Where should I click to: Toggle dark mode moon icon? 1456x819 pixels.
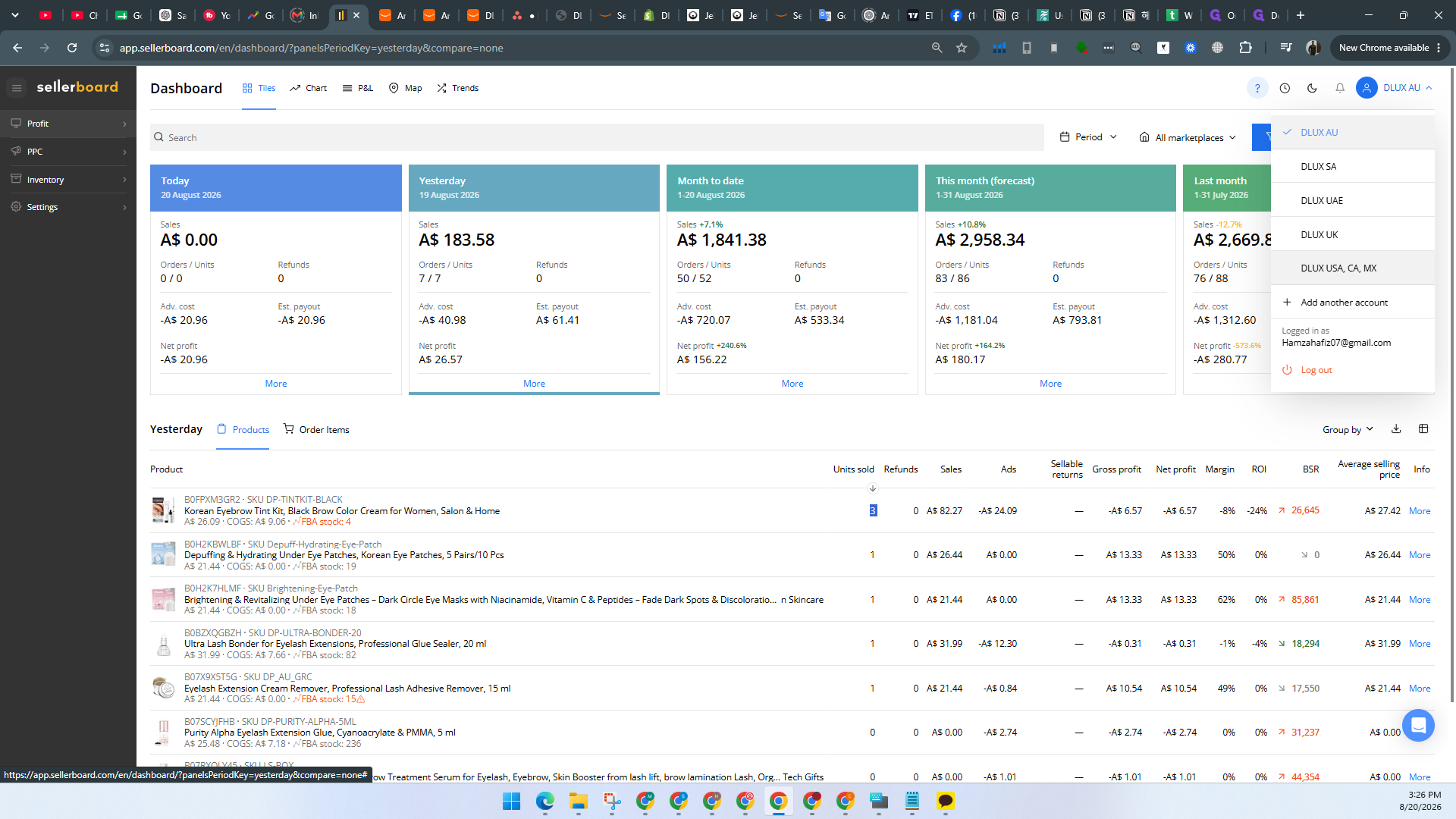point(1312,88)
